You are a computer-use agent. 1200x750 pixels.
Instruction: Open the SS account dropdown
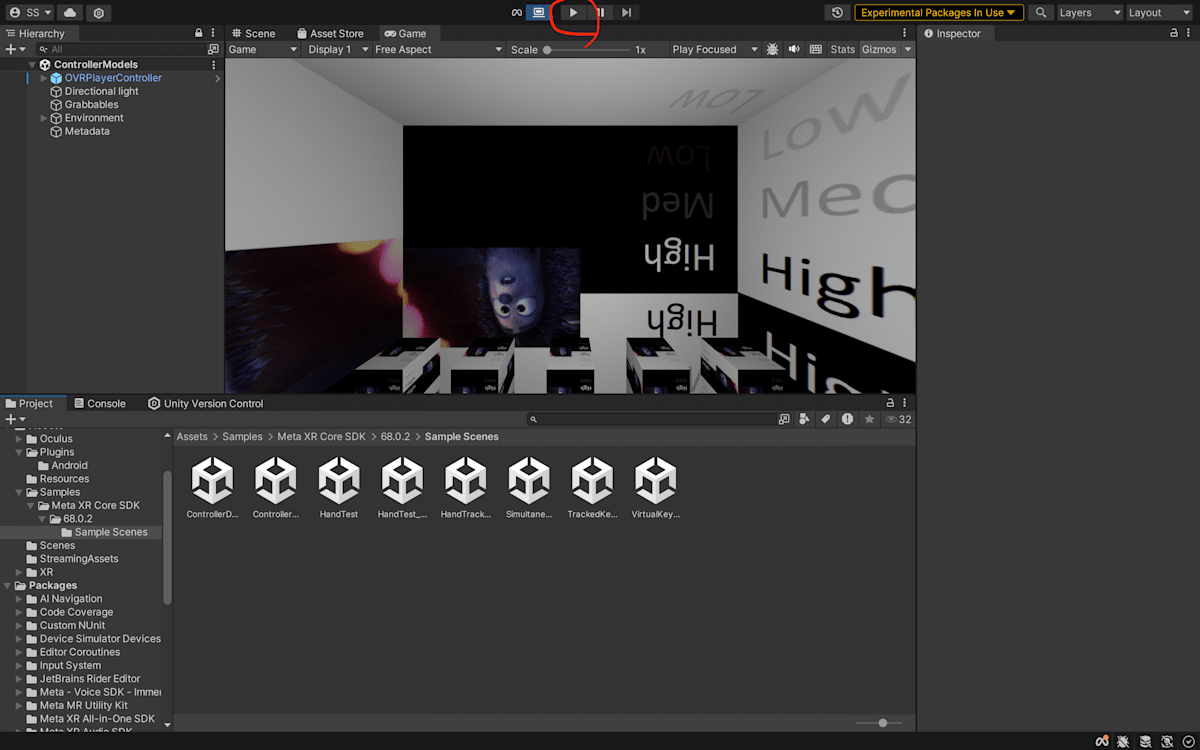[32, 13]
